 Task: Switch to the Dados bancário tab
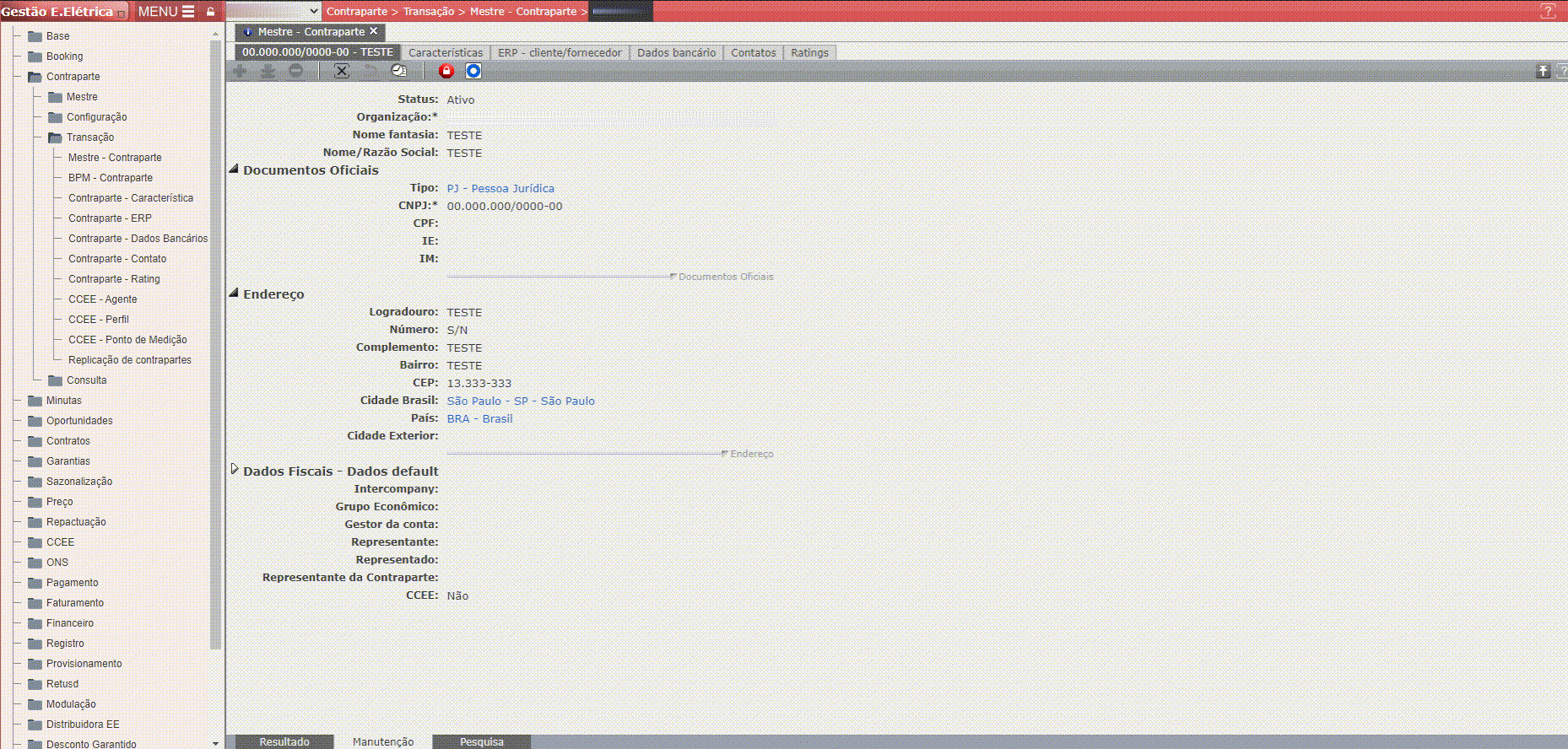pyautogui.click(x=676, y=52)
